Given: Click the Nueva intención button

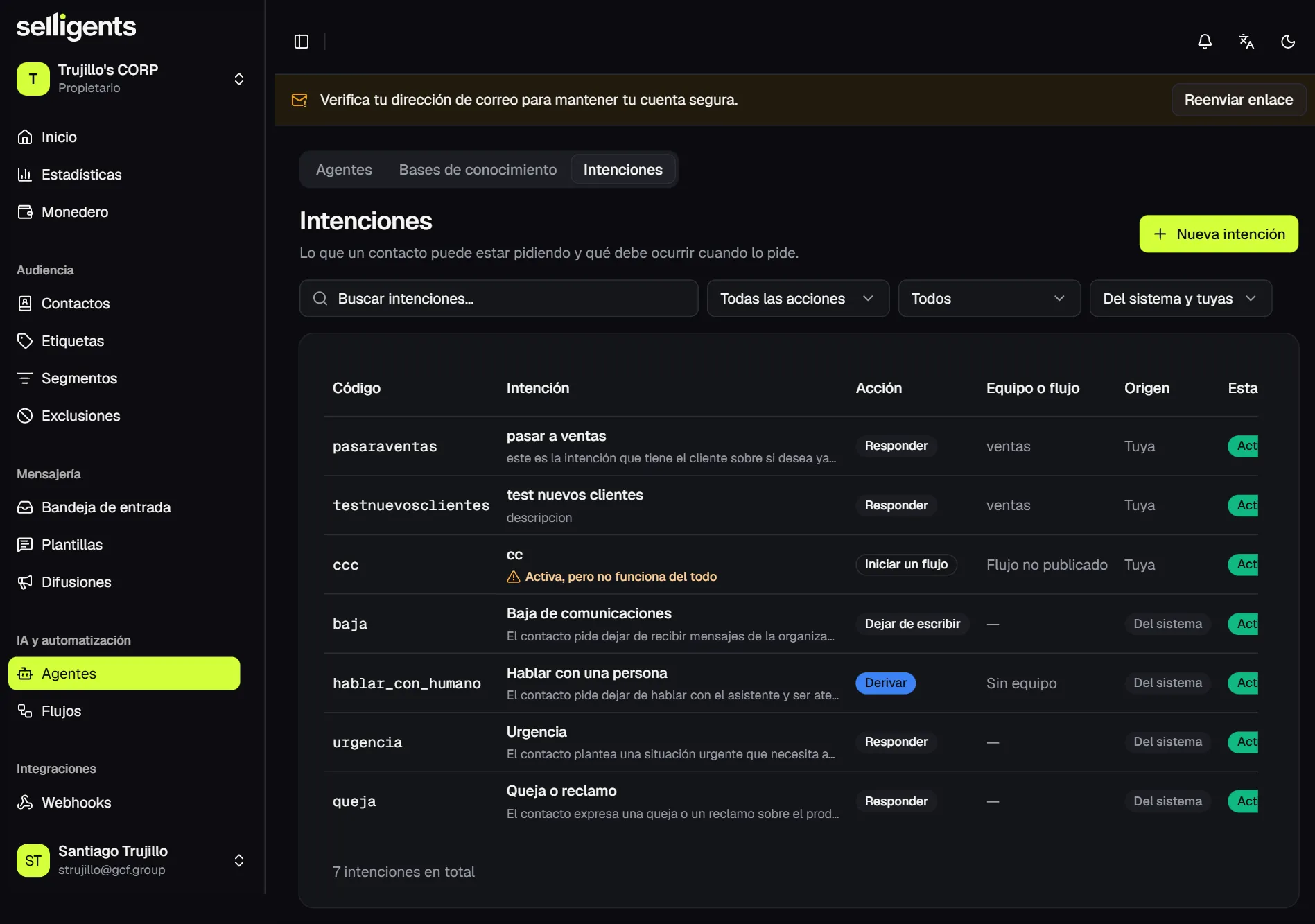Looking at the screenshot, I should 1219,234.
